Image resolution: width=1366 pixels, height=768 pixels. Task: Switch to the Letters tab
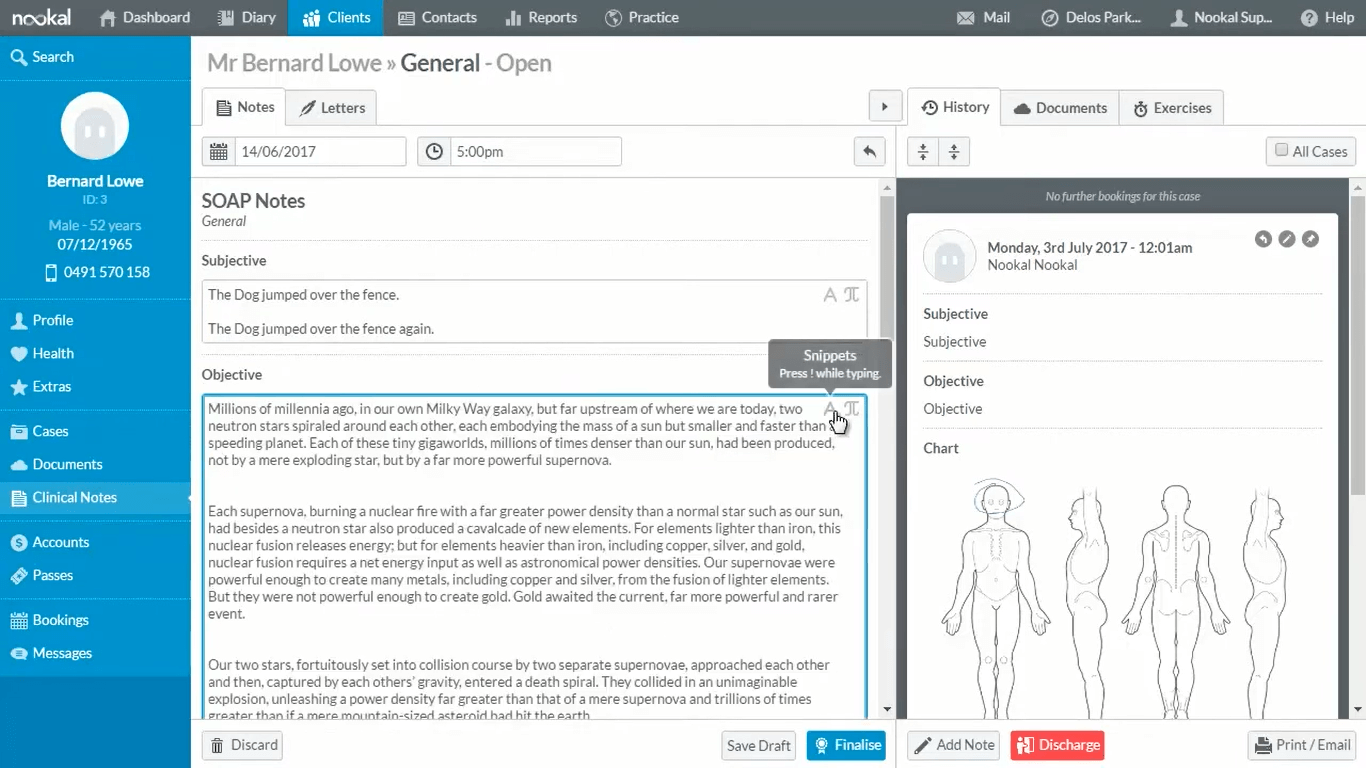(332, 108)
